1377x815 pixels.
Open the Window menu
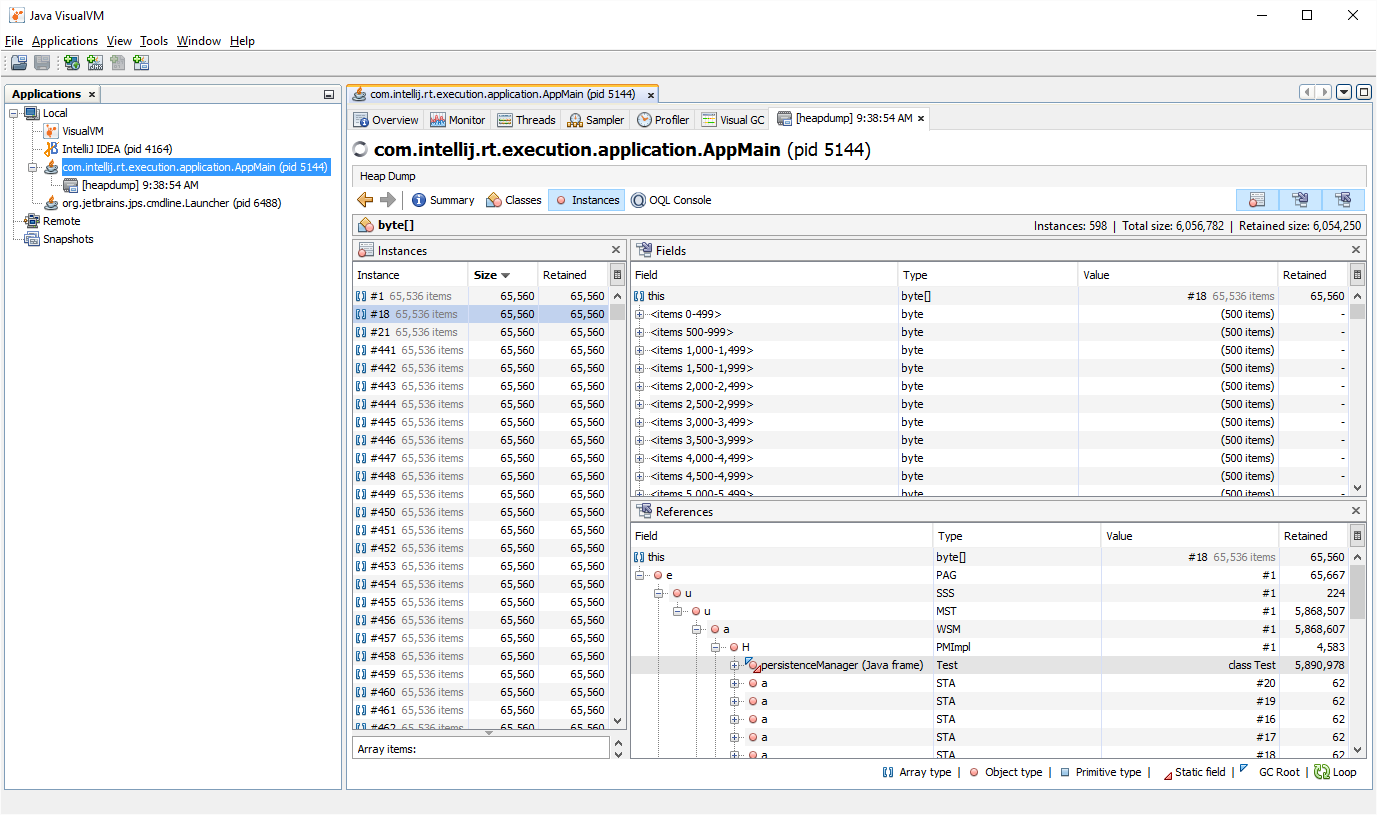[199, 41]
